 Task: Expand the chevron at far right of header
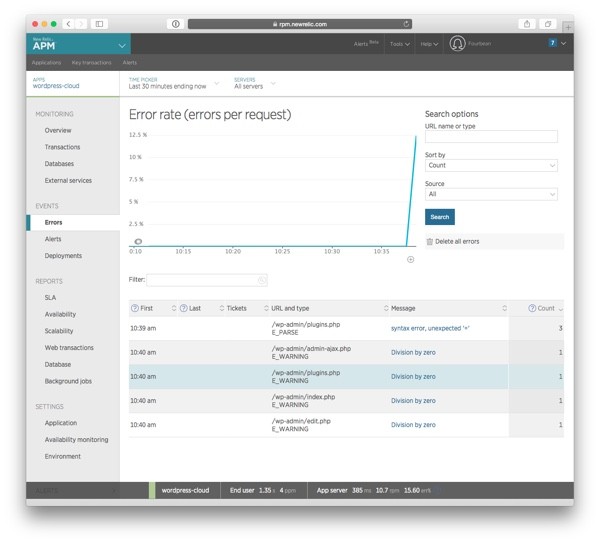point(563,44)
